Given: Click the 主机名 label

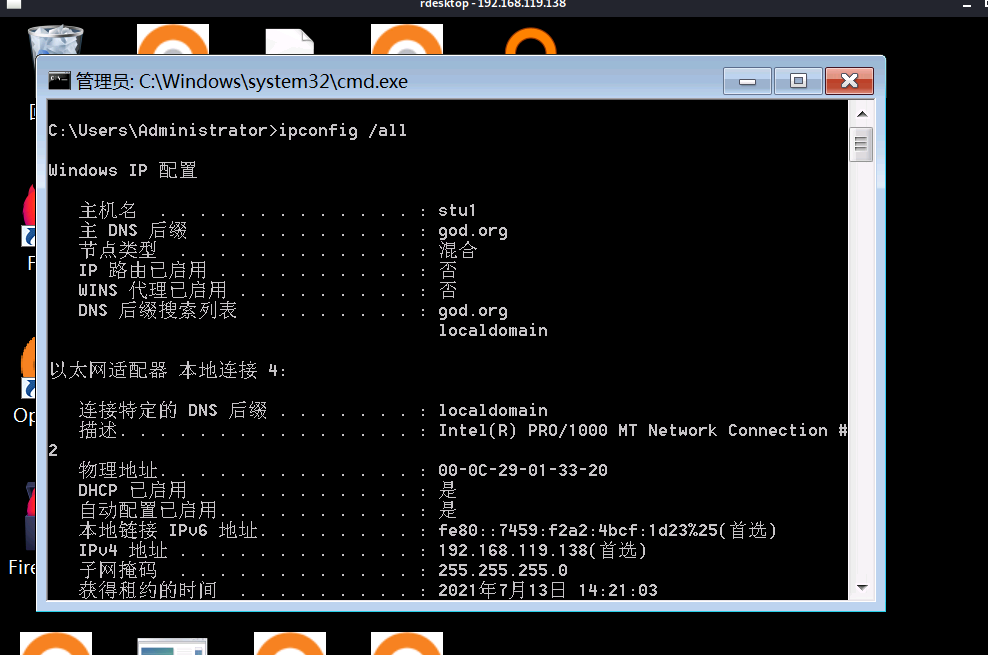Looking at the screenshot, I should coord(108,210).
